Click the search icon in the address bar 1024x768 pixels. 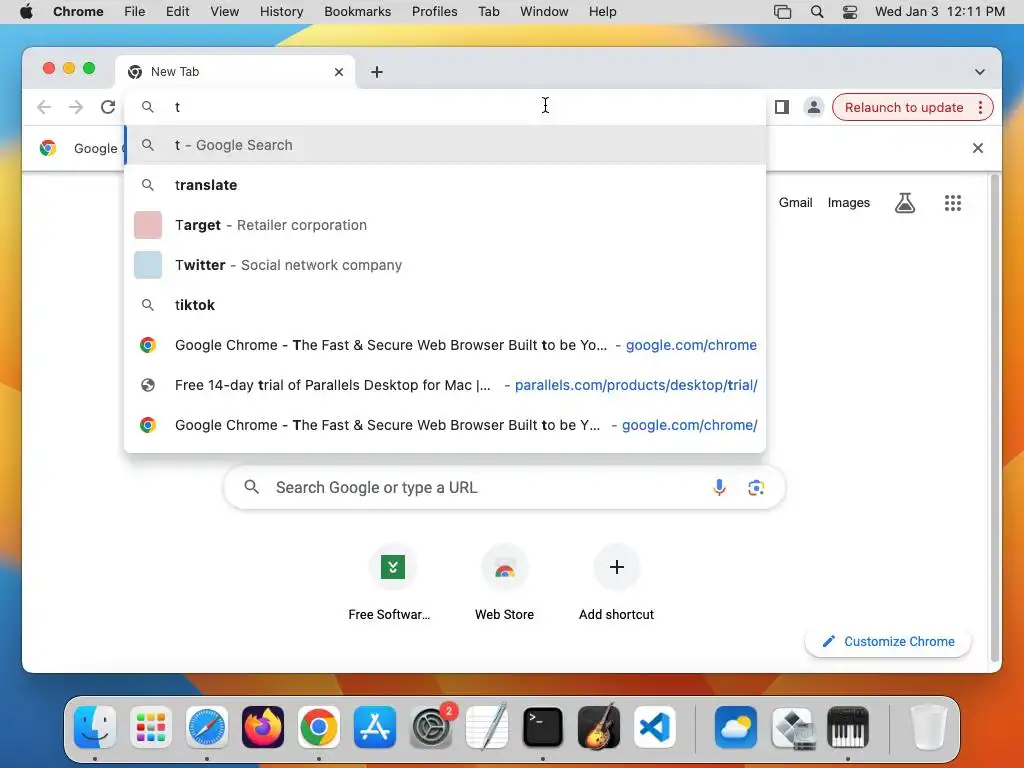(148, 107)
